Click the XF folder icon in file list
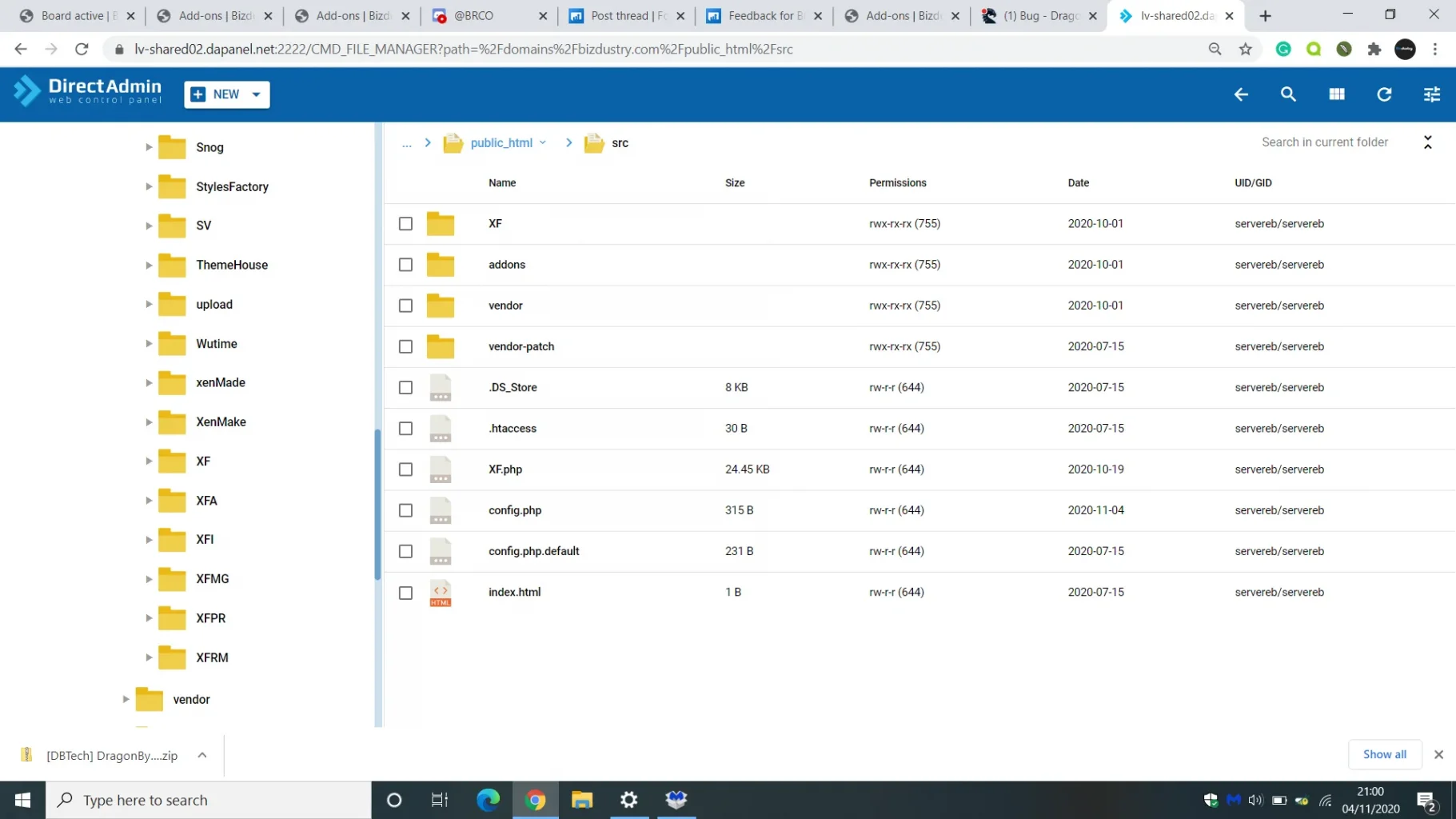This screenshot has width=1456, height=819. [x=441, y=224]
